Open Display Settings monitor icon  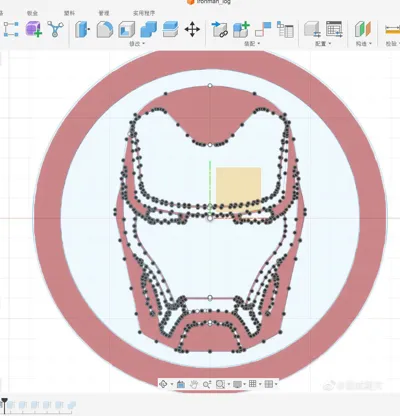pyautogui.click(x=237, y=384)
